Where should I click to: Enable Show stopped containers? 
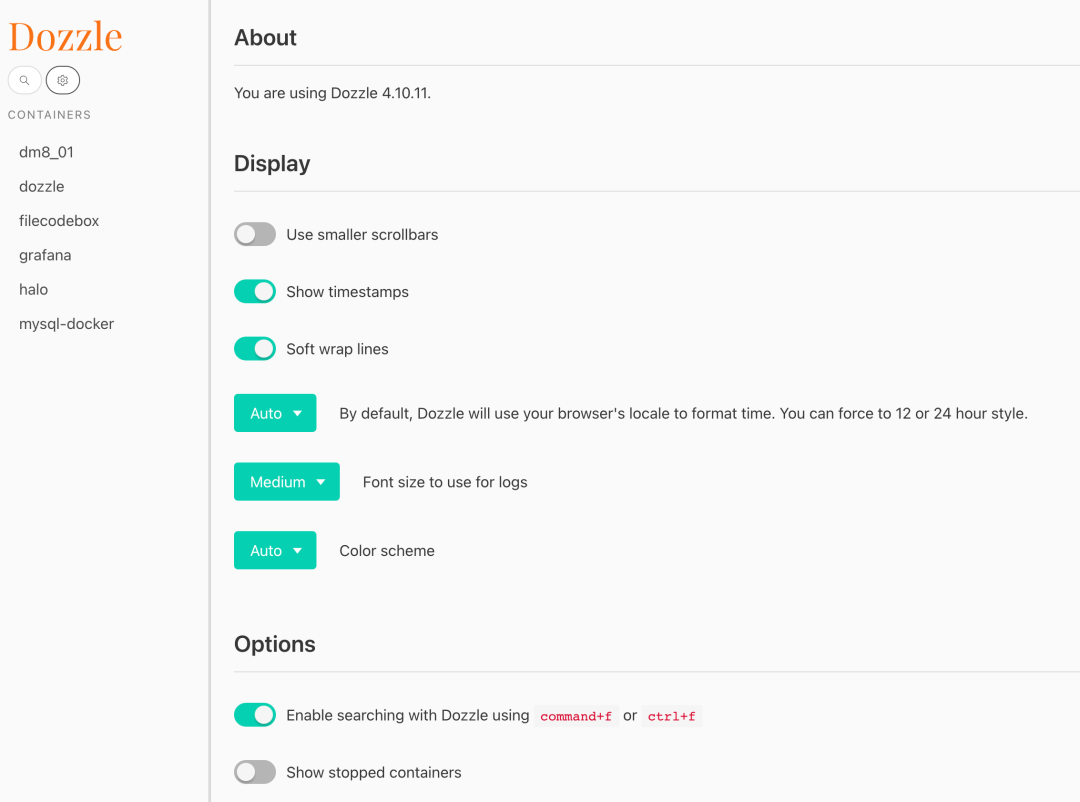coord(255,772)
